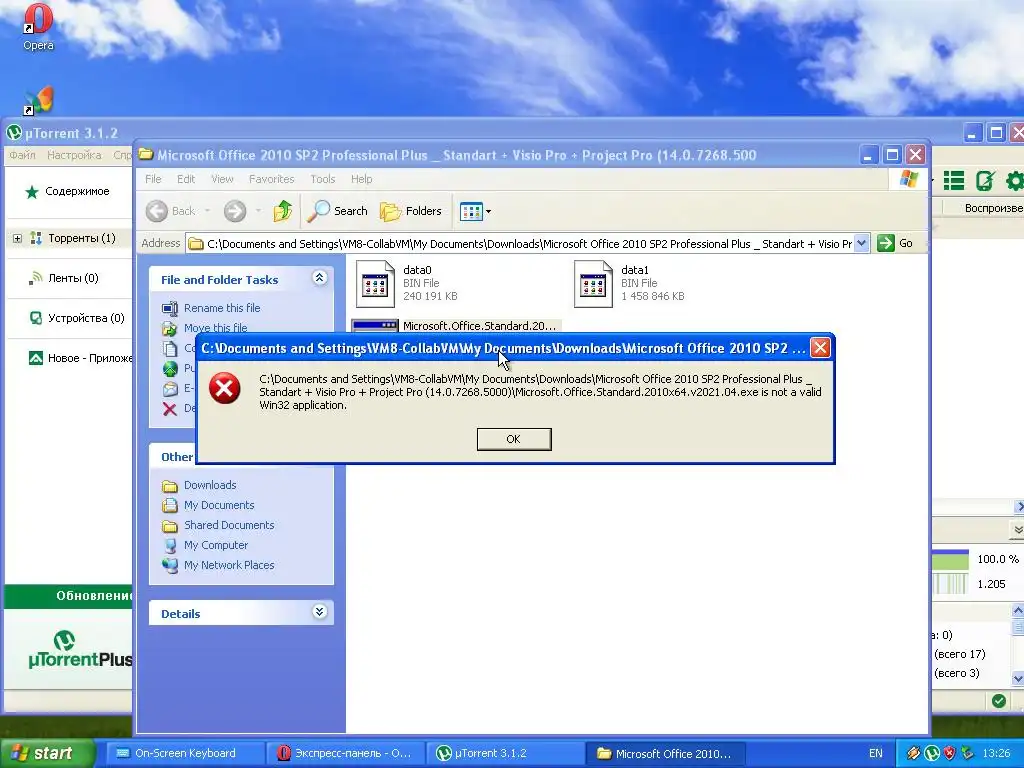This screenshot has width=1024, height=768.
Task: Switch to Opera Экспресс-панель taskbar button
Action: pyautogui.click(x=345, y=753)
